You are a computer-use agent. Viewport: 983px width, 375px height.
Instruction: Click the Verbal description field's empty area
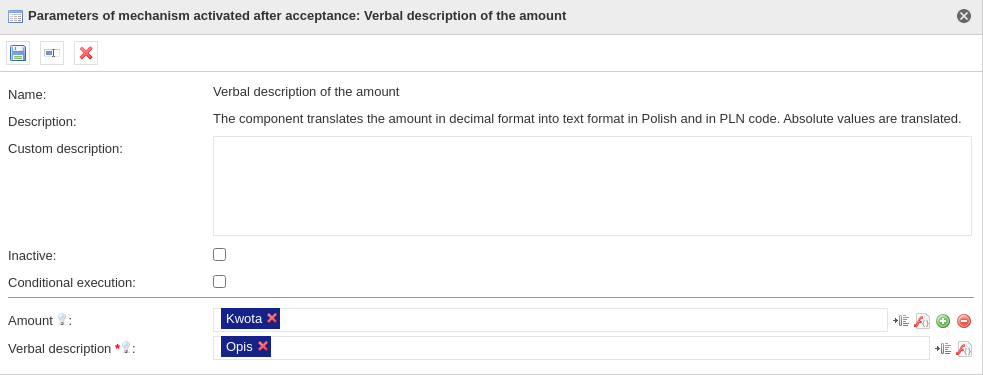pos(599,348)
